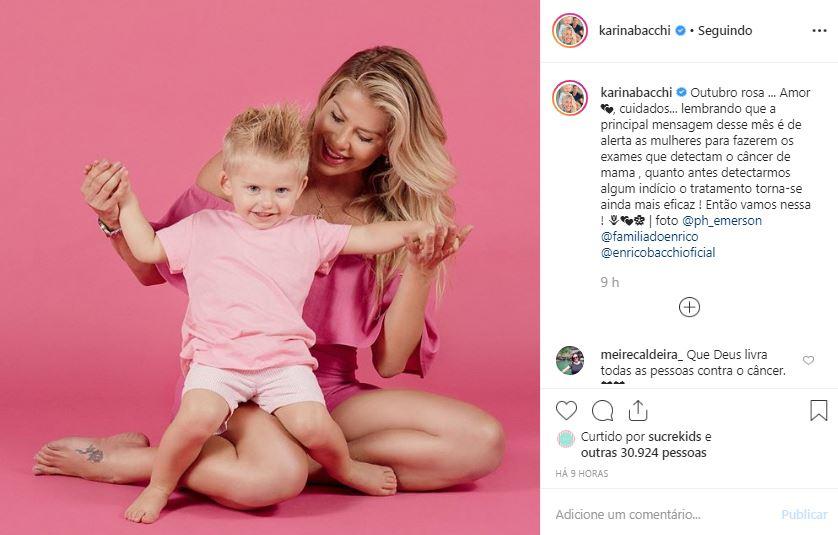Save the post with the bookmark icon
Image resolution: width=838 pixels, height=535 pixels.
(819, 410)
